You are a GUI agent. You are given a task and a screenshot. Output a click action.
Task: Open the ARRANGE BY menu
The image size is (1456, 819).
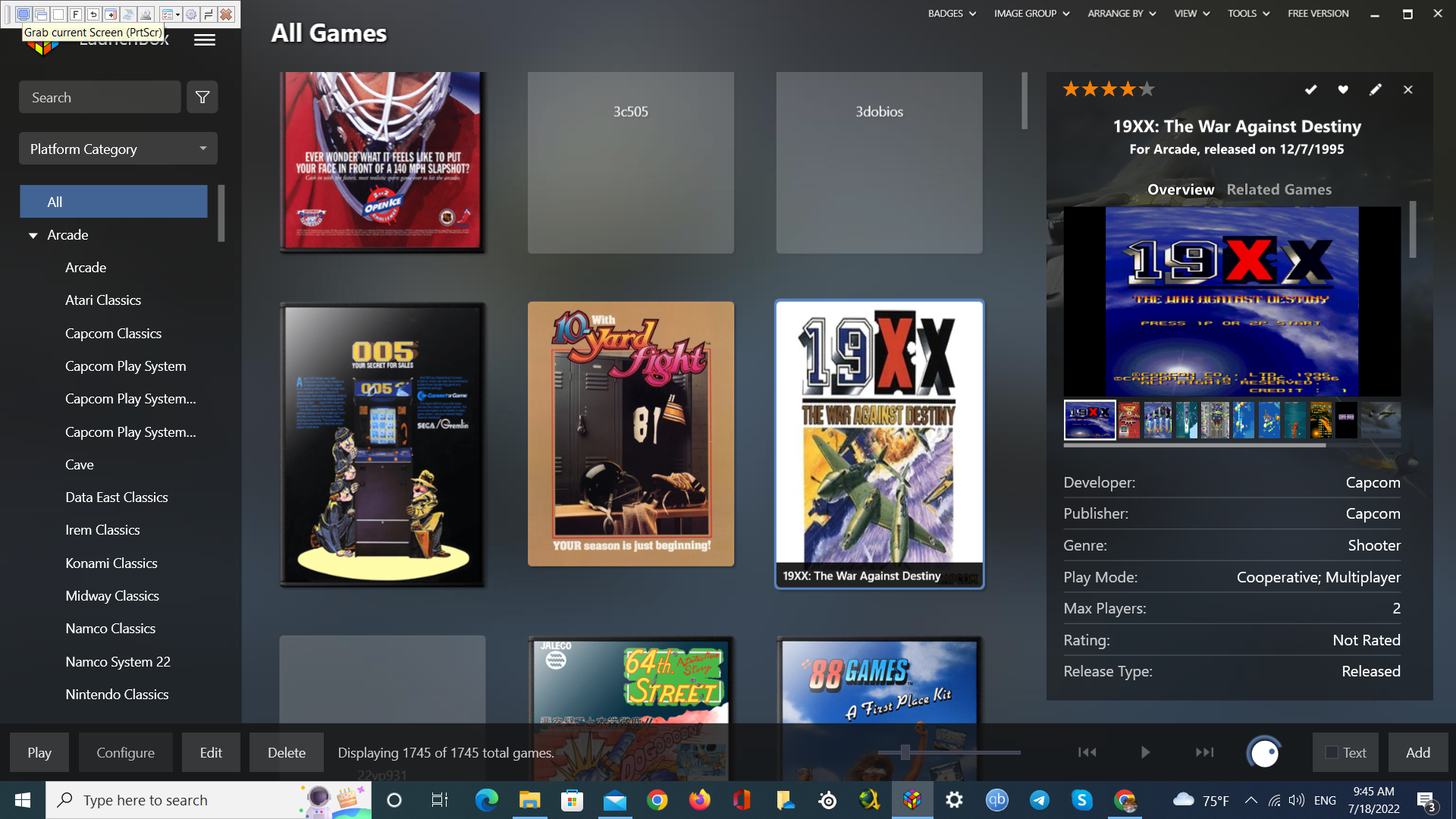coord(1122,14)
